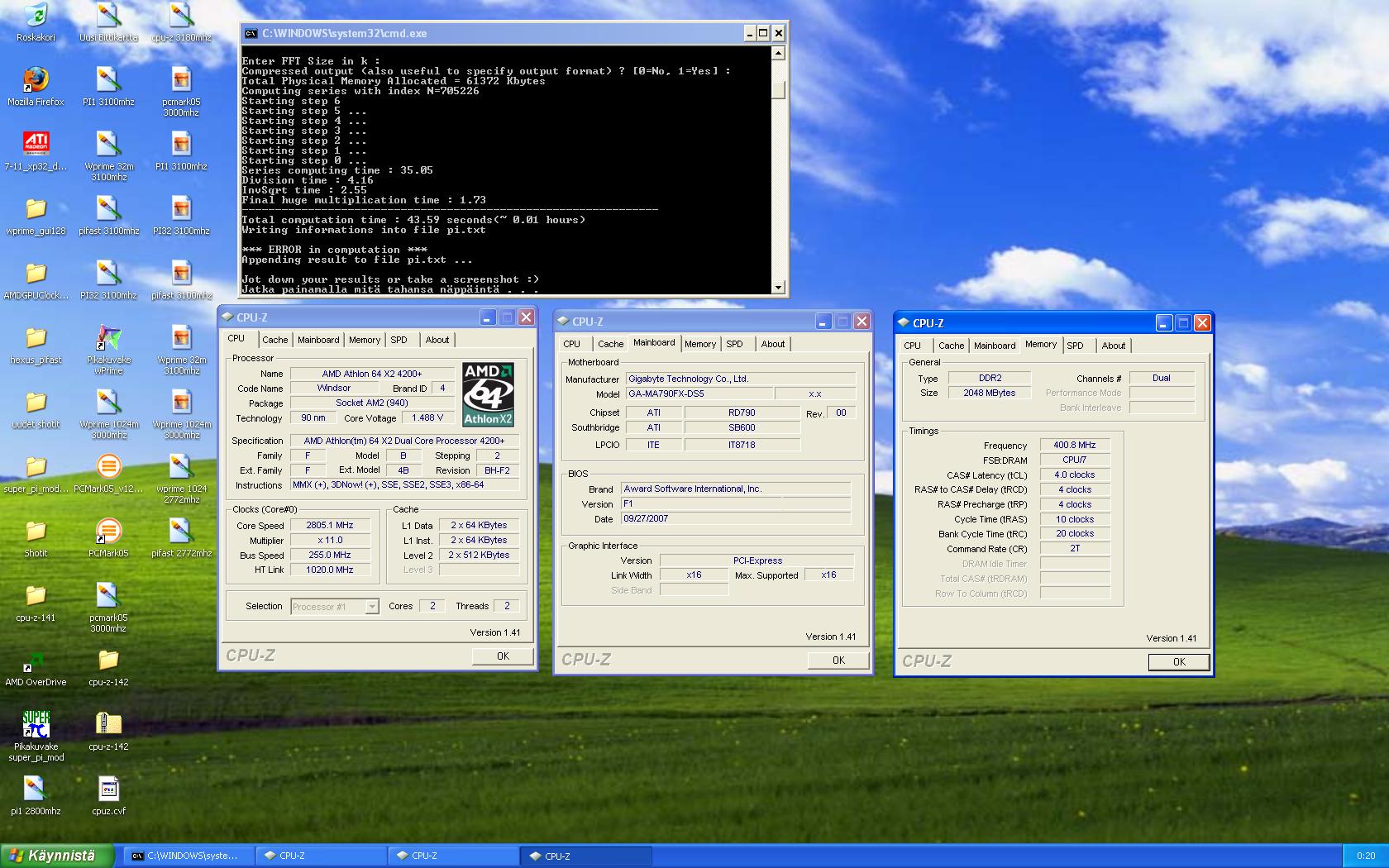Switch to CPU tab in middle CPU-Z window
Image resolution: width=1389 pixels, height=868 pixels.
tap(572, 344)
